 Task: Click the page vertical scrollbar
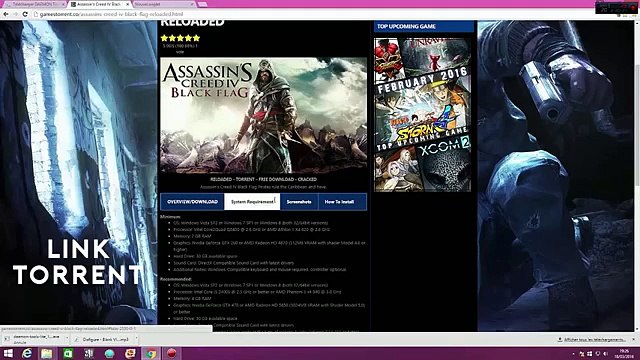[x=637, y=176]
